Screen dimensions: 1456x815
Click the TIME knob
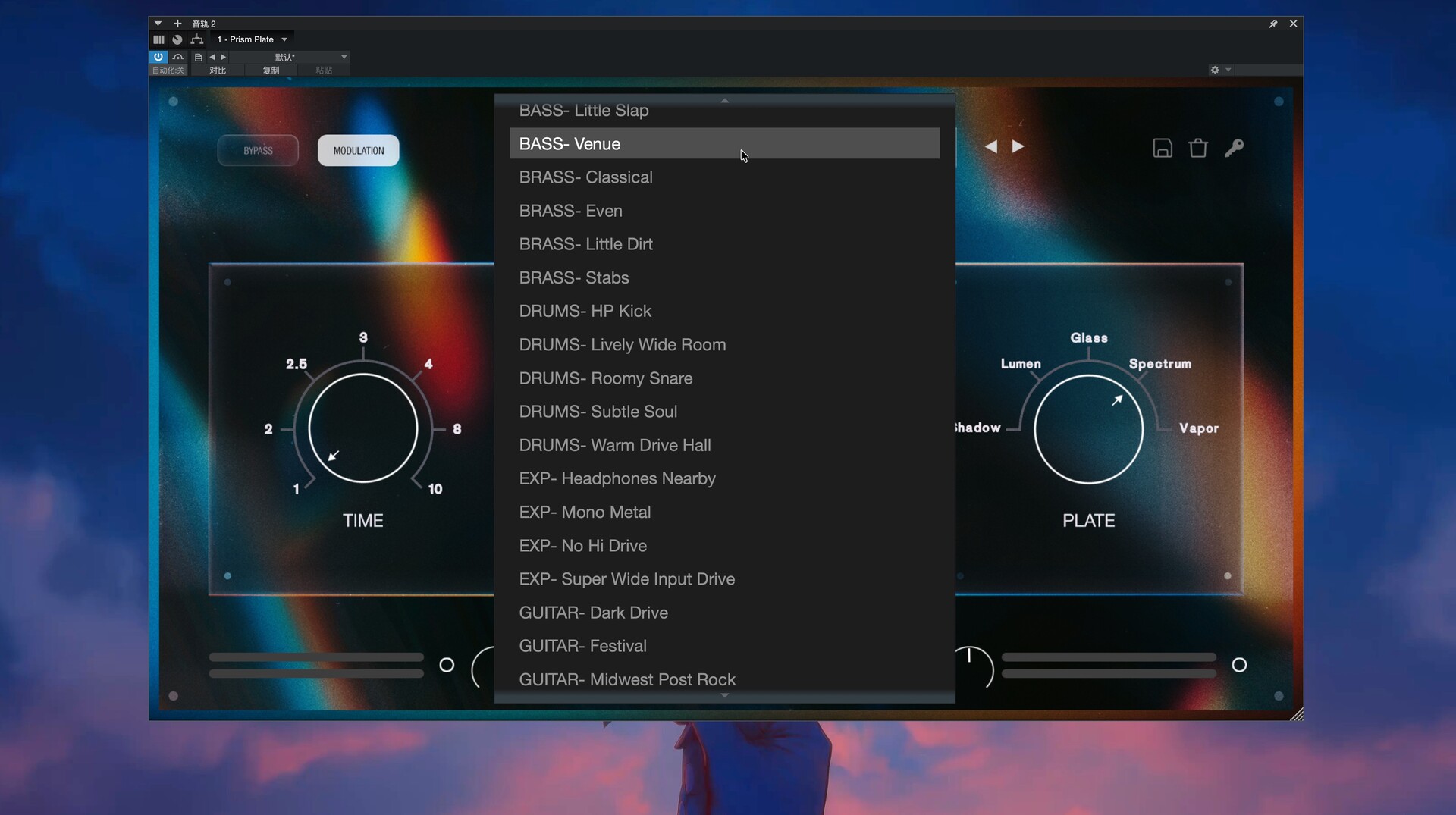point(362,428)
